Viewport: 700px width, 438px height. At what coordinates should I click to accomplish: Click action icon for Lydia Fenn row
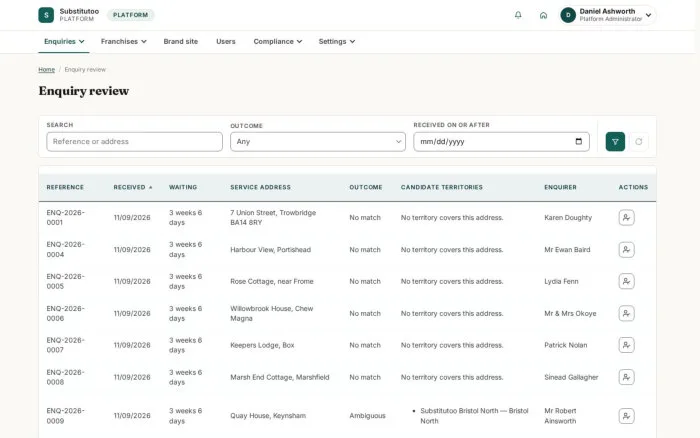[x=626, y=281]
